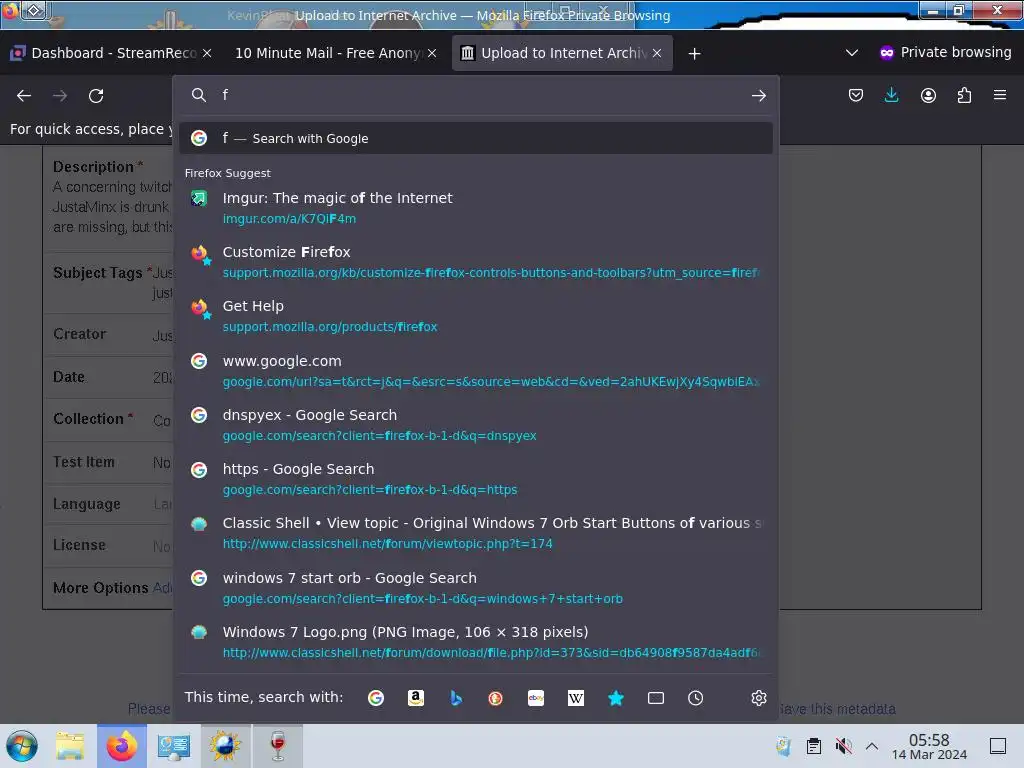Search this time with Bing icon

tap(456, 698)
